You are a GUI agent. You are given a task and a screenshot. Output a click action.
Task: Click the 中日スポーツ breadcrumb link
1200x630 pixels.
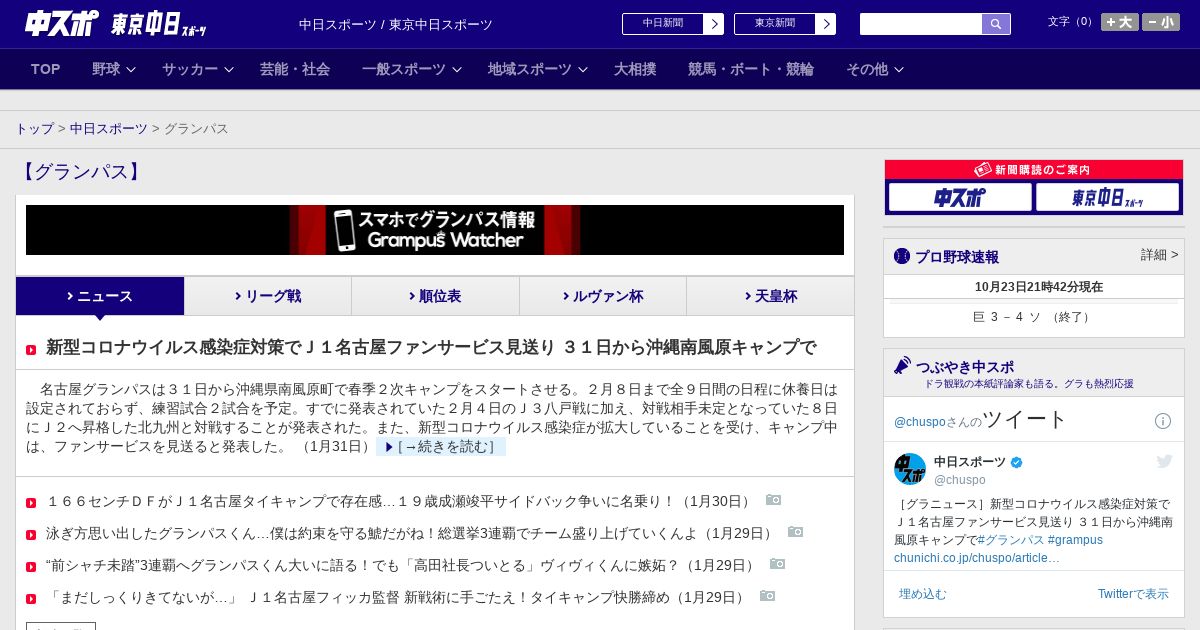point(109,129)
